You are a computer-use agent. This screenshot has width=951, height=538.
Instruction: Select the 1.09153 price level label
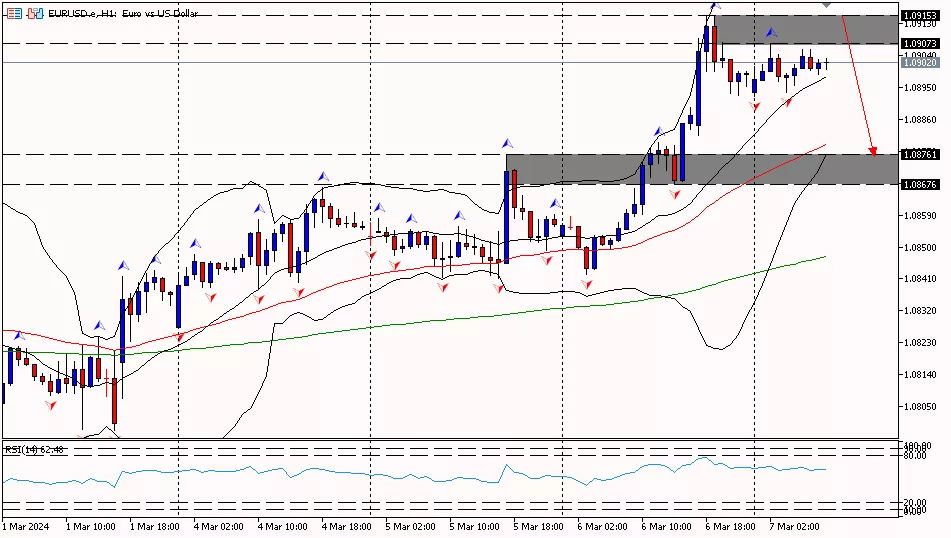(x=920, y=15)
